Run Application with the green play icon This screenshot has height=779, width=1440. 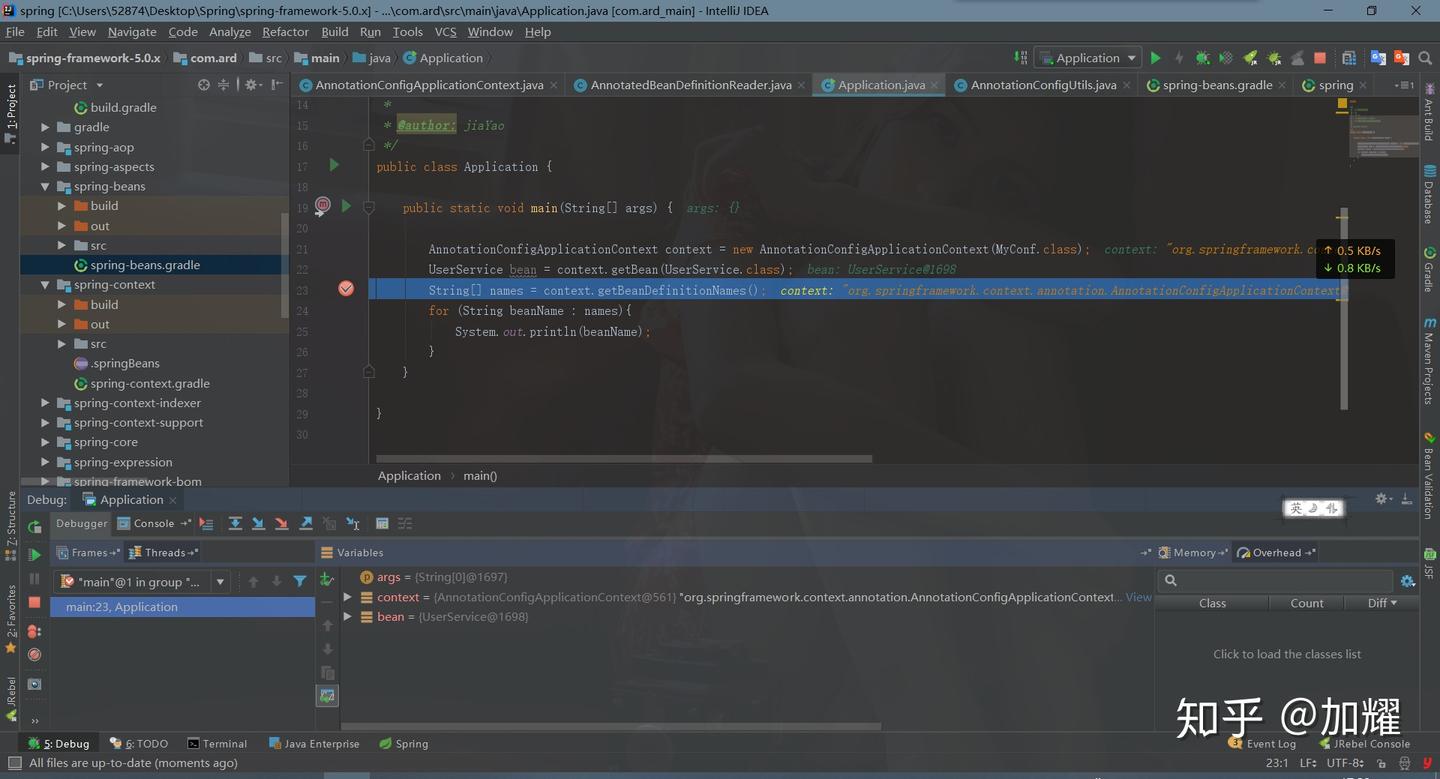(1155, 58)
